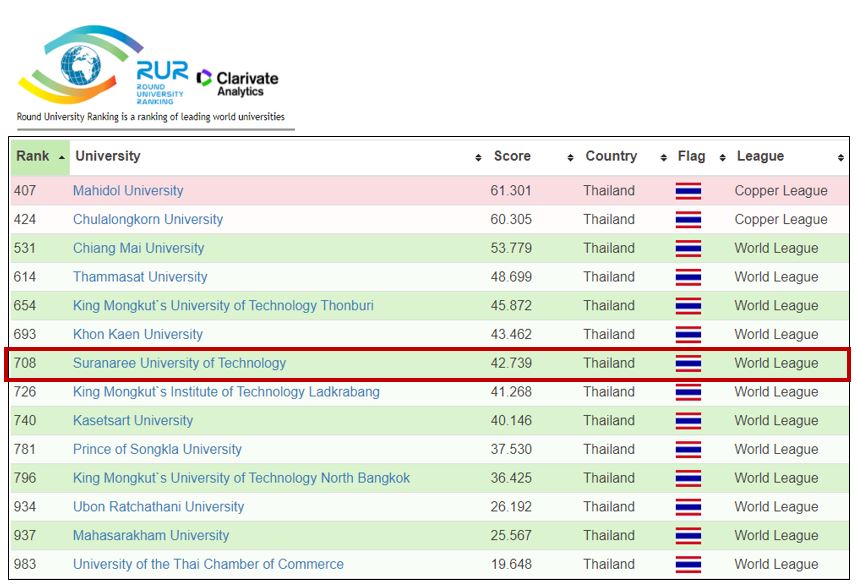Select rank value 708
This screenshot has width=857, height=588.
[x=25, y=363]
